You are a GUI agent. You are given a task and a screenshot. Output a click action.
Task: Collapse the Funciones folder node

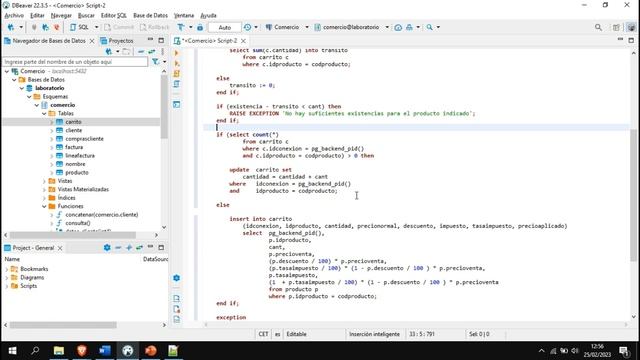(44, 206)
